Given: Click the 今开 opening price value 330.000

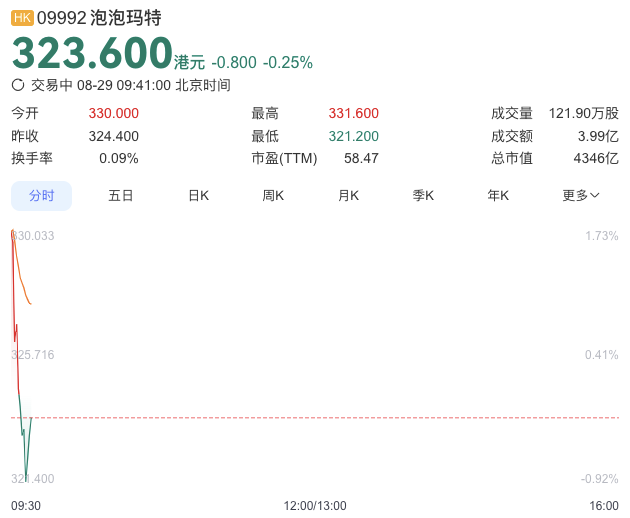Looking at the screenshot, I should coord(114,113).
